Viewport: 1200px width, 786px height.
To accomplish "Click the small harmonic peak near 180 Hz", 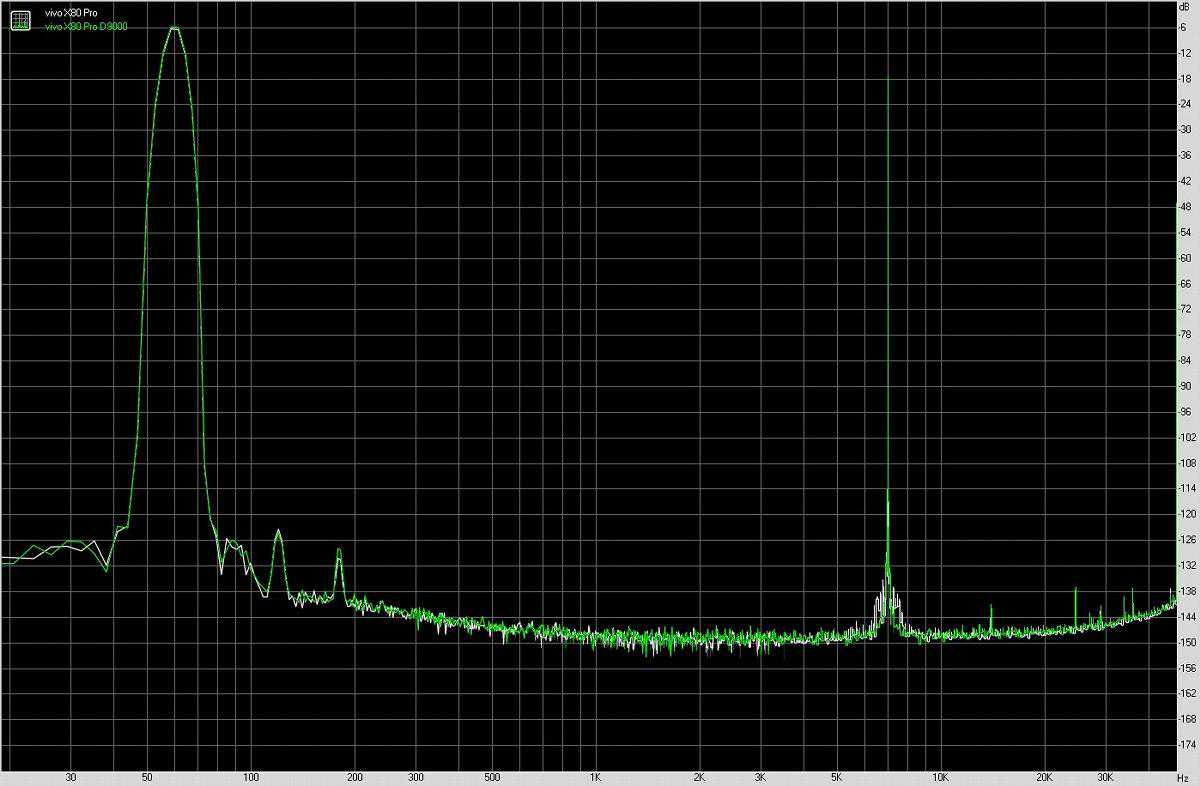I will (339, 550).
